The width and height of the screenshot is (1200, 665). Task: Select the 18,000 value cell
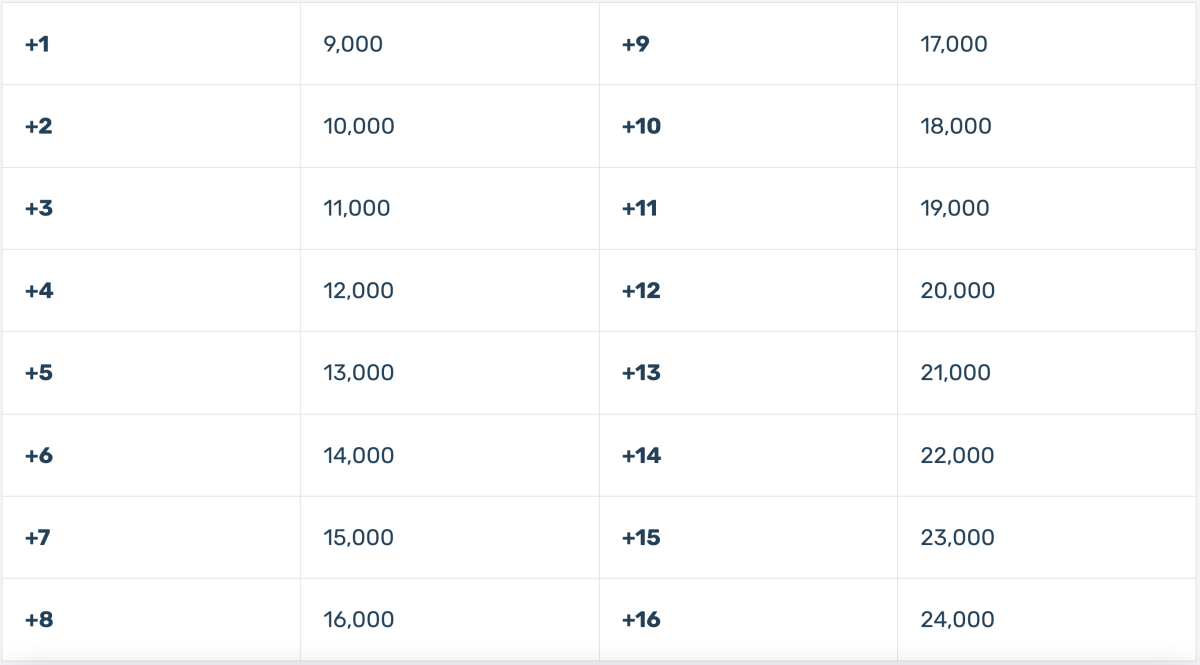tap(1047, 126)
